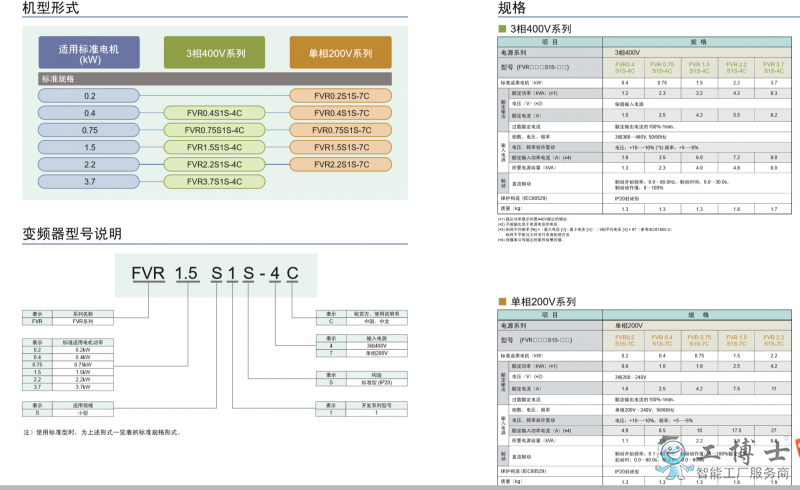Select model FVR0.75S1S-7C orange pill
Screen dimensions: 800x490
click(x=341, y=130)
